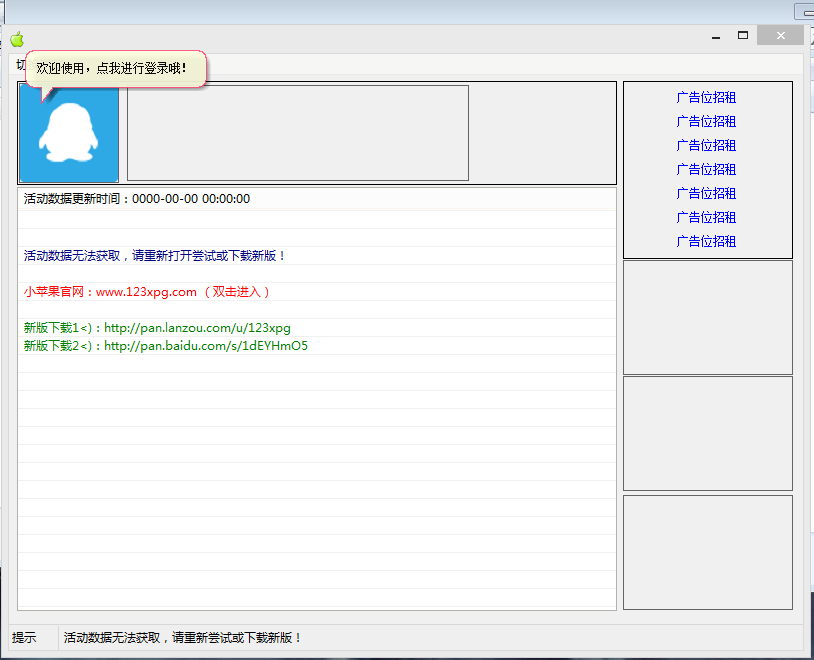Select the 新版下载2 baidu pan download row
This screenshot has width=814, height=660.
(317, 346)
